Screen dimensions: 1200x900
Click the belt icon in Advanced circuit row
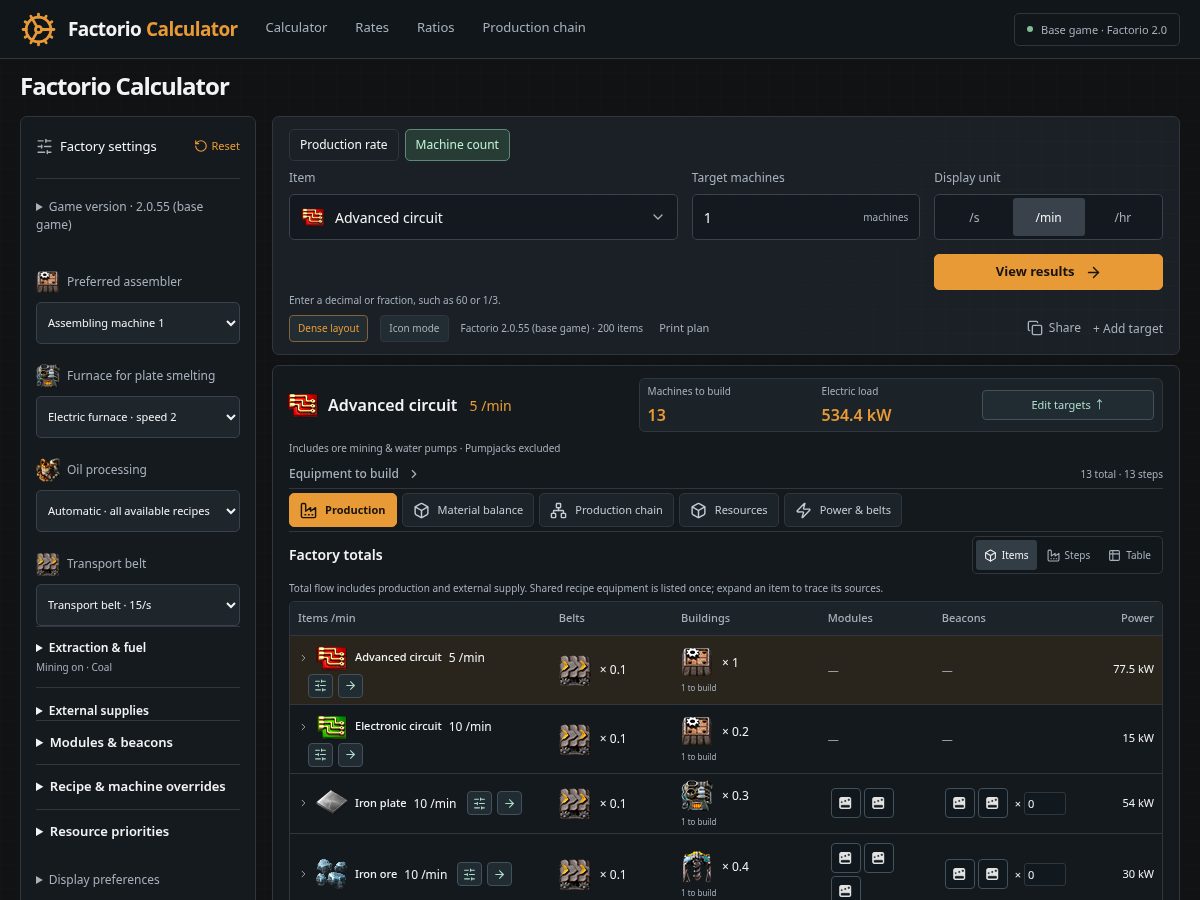click(x=574, y=669)
